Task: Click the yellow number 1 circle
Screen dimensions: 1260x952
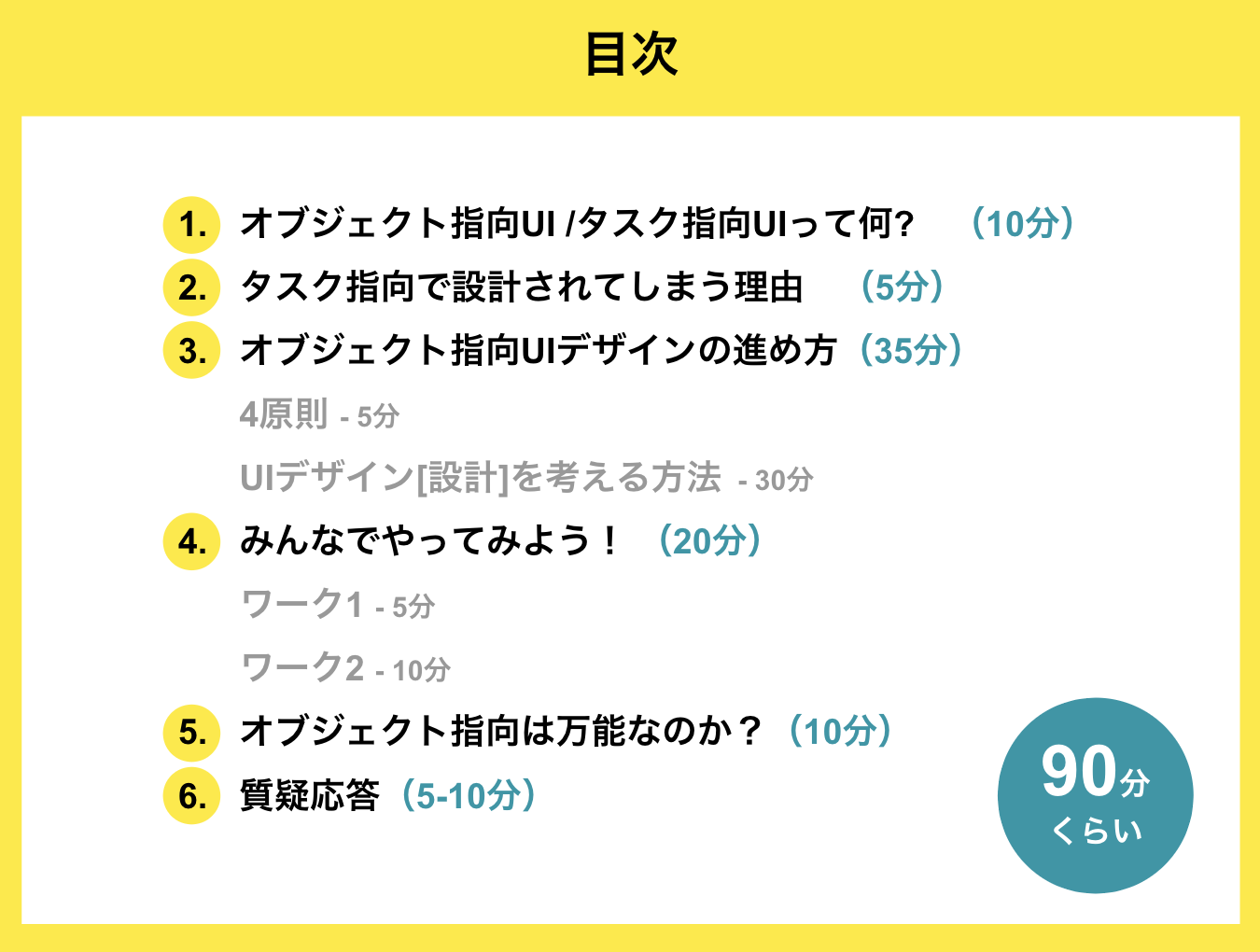Action: coord(191,224)
